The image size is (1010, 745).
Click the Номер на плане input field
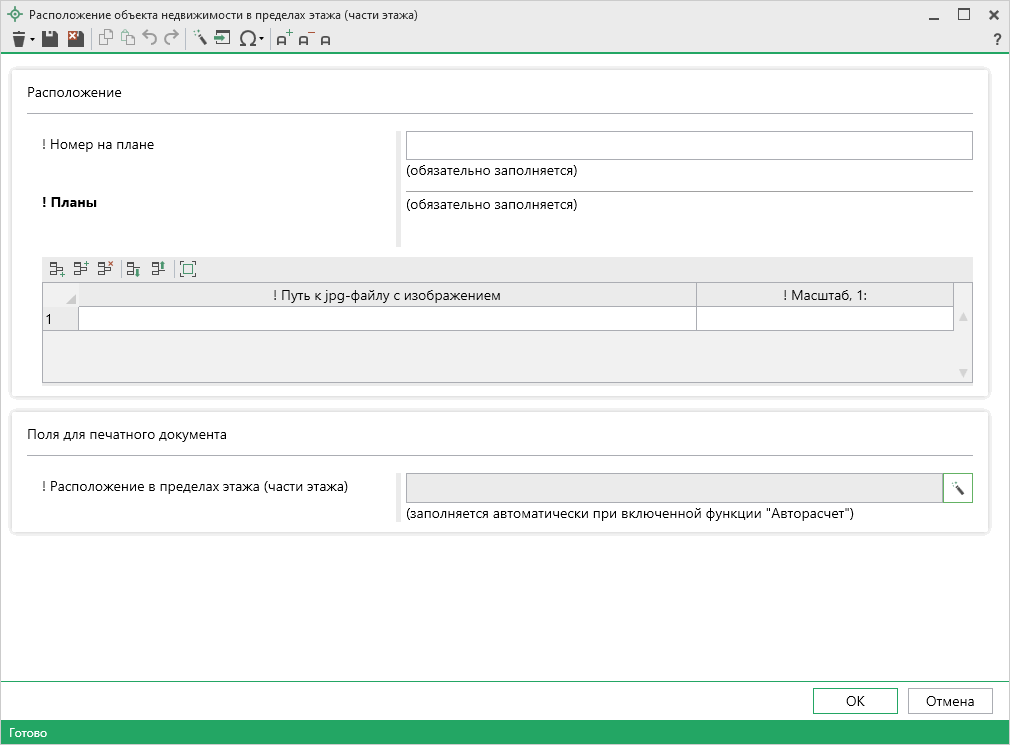688,146
